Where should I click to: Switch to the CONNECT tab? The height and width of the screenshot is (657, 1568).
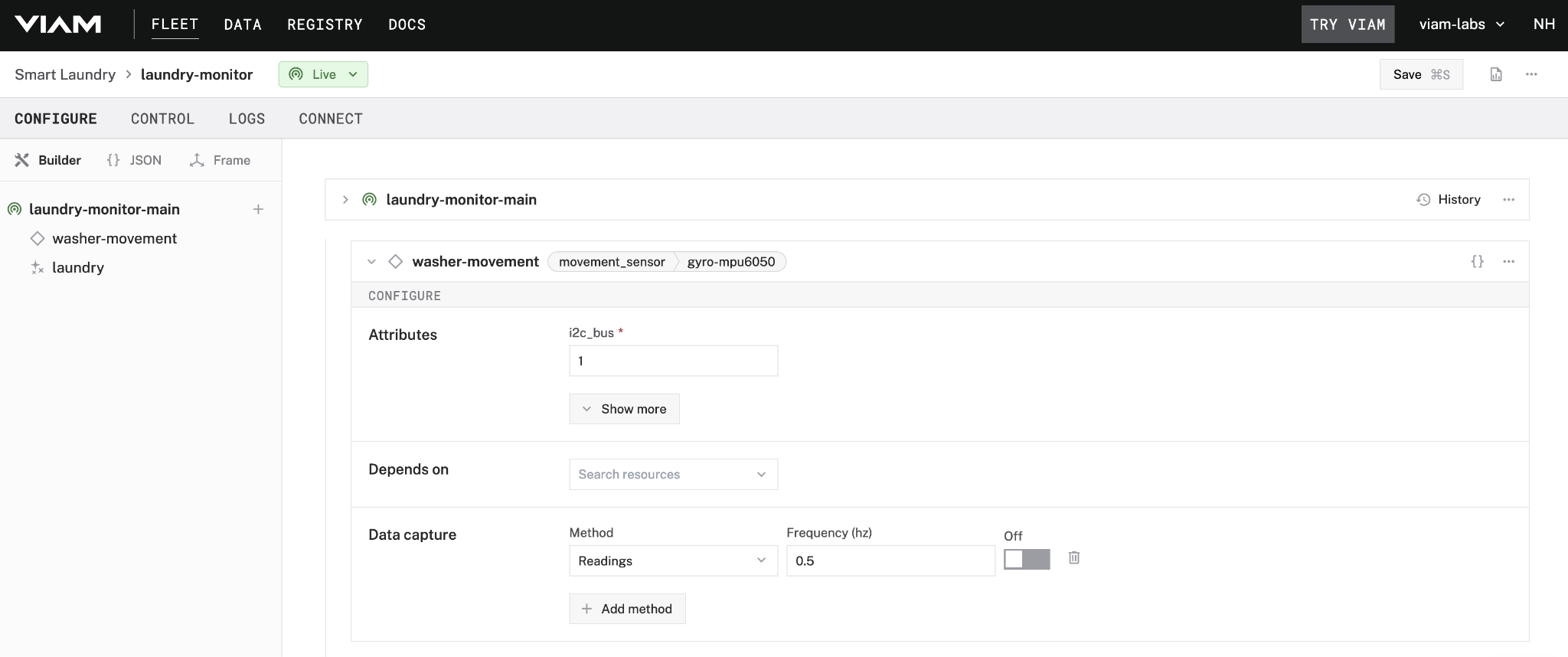tap(331, 119)
